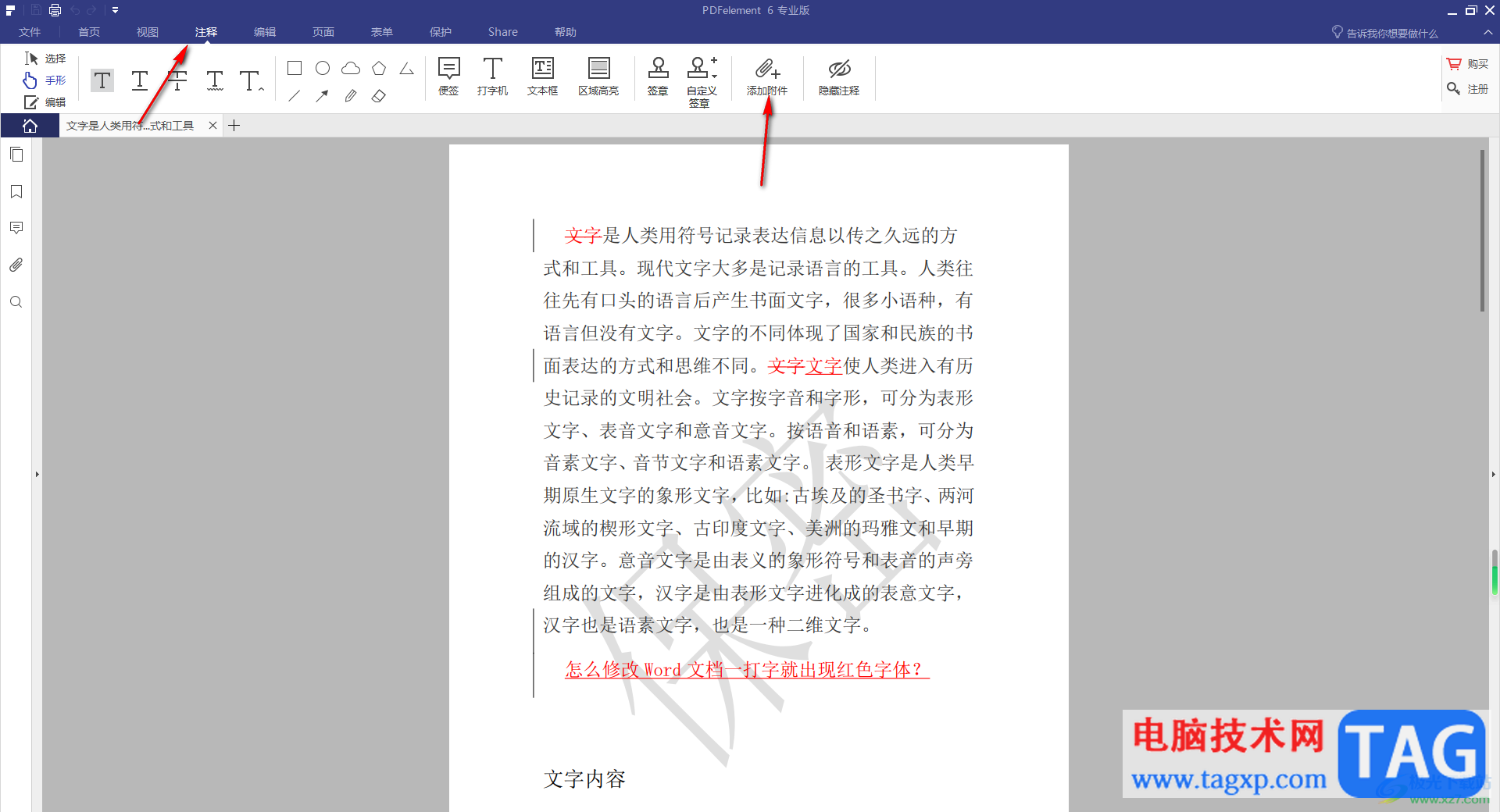Select the oval shape tool
The image size is (1500, 812).
[x=323, y=68]
